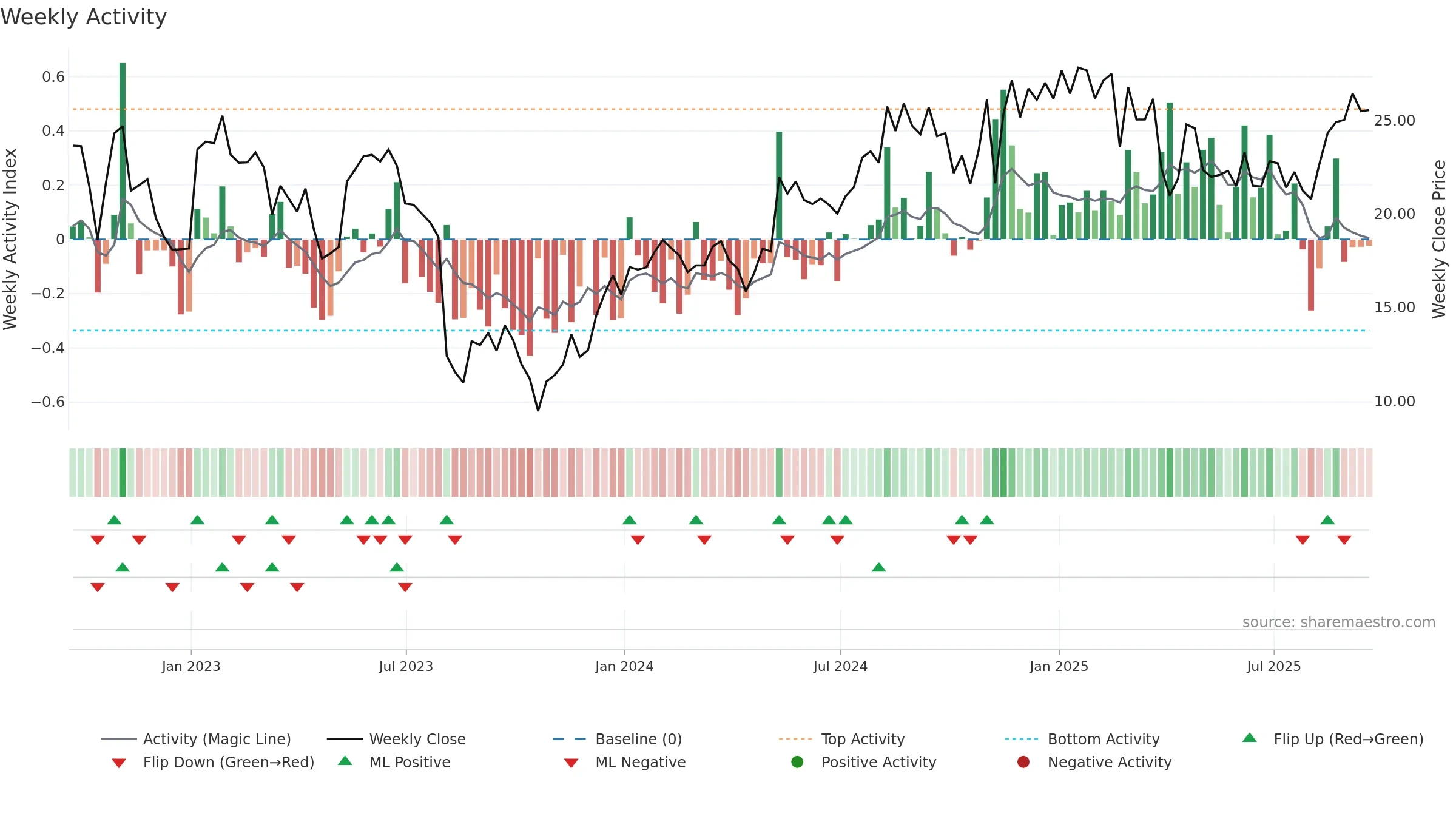Screen dimensions: 1456x819
Task: Toggle the Activity (Magic Line) legend entry
Action: (x=196, y=739)
